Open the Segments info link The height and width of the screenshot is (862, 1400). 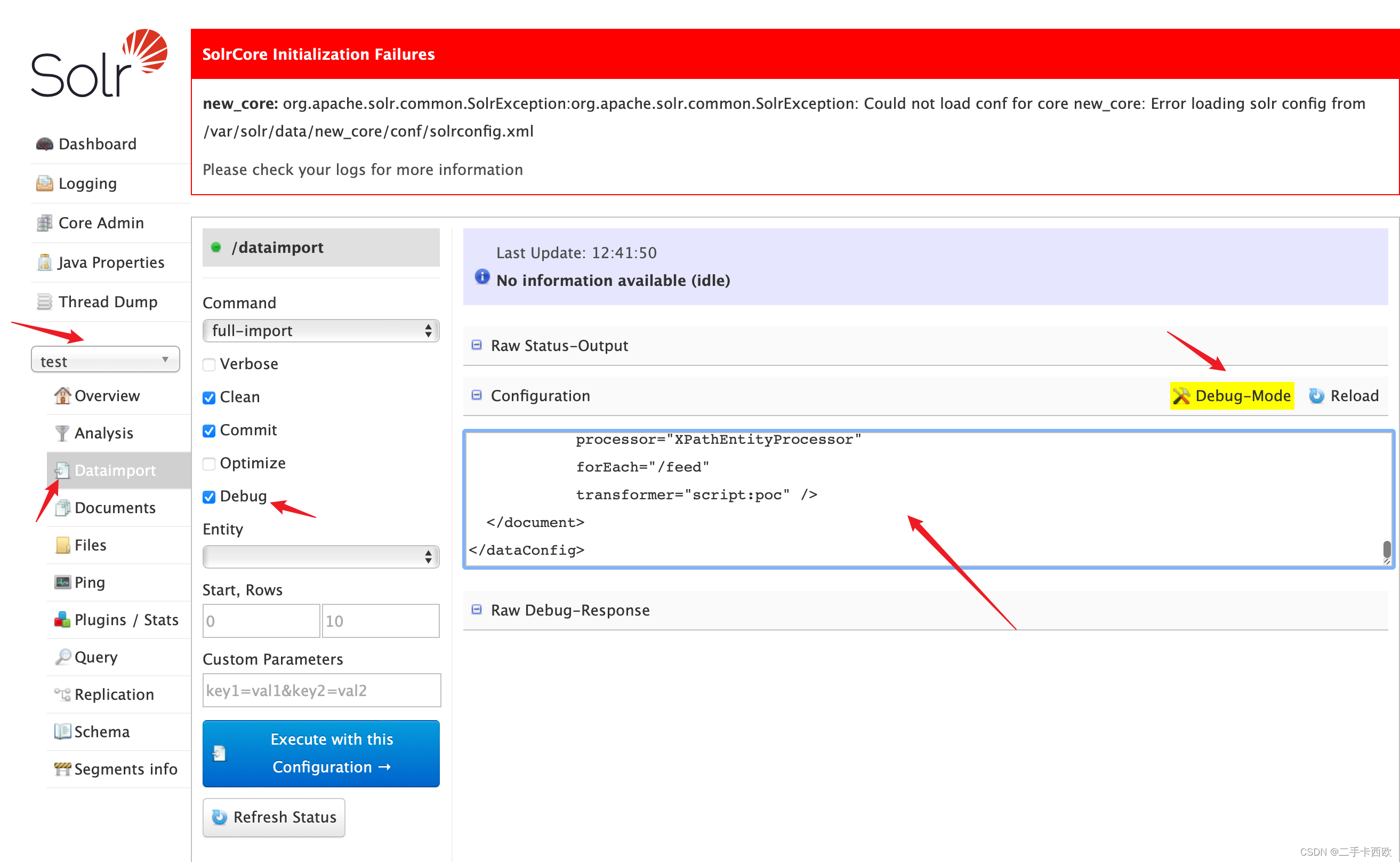126,769
